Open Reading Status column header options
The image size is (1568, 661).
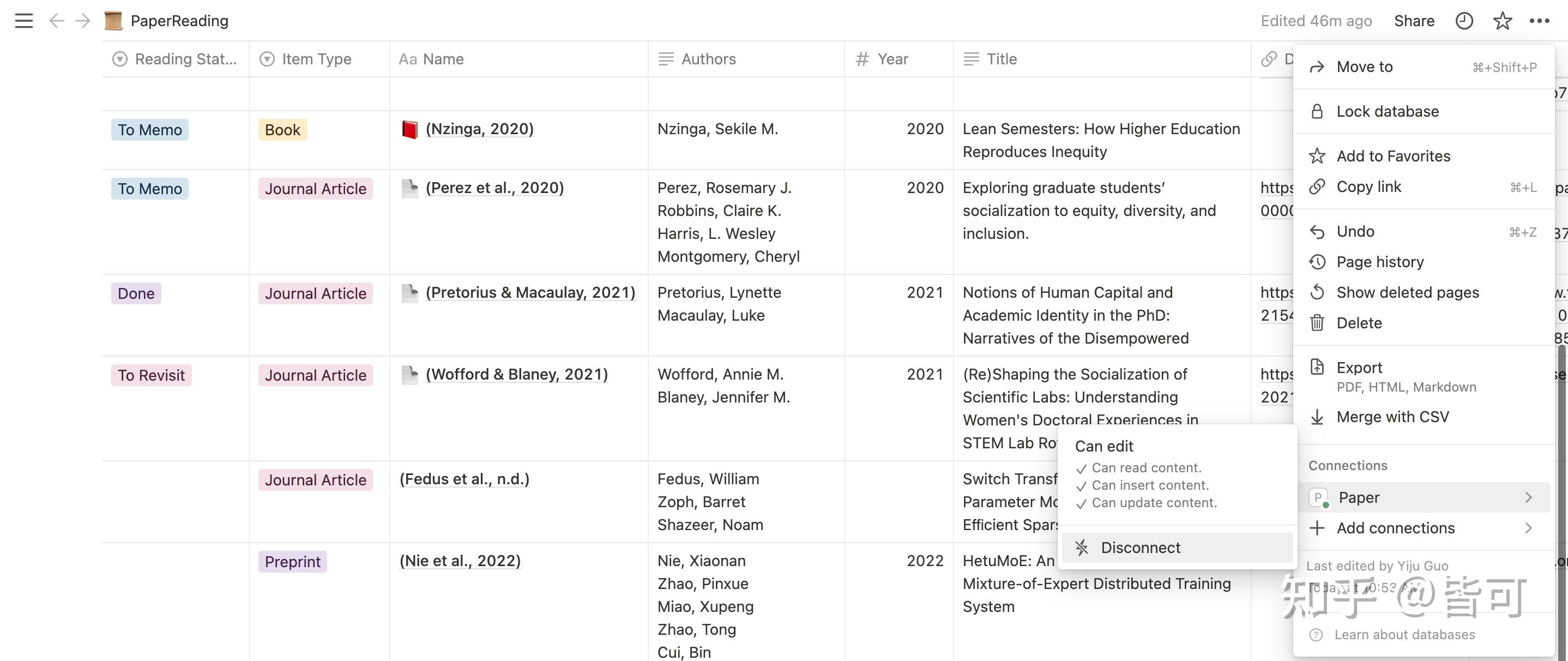[176, 59]
